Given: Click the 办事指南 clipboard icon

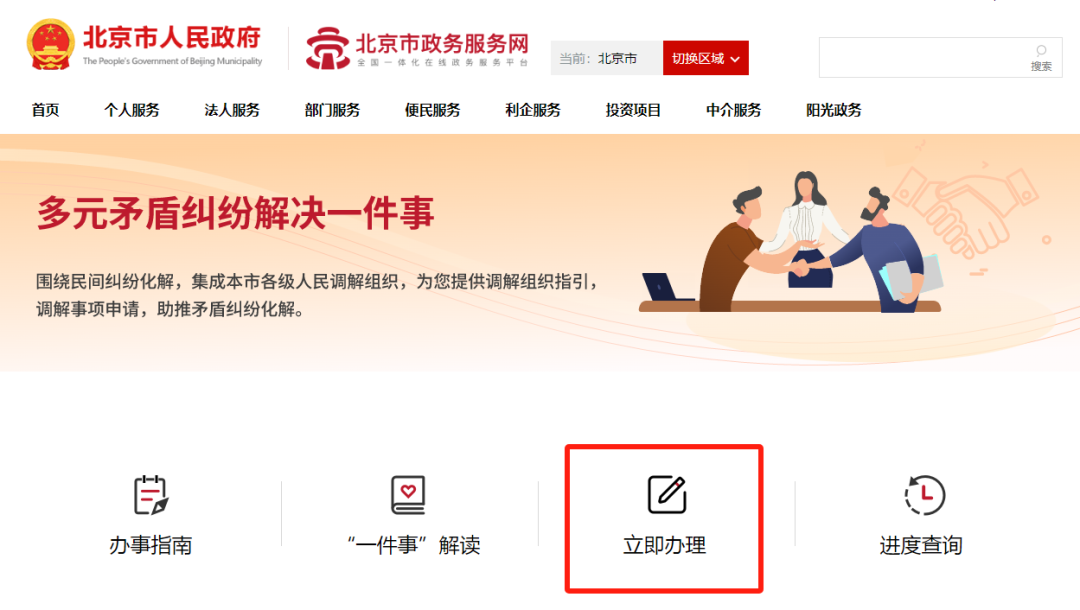Looking at the screenshot, I should [151, 494].
